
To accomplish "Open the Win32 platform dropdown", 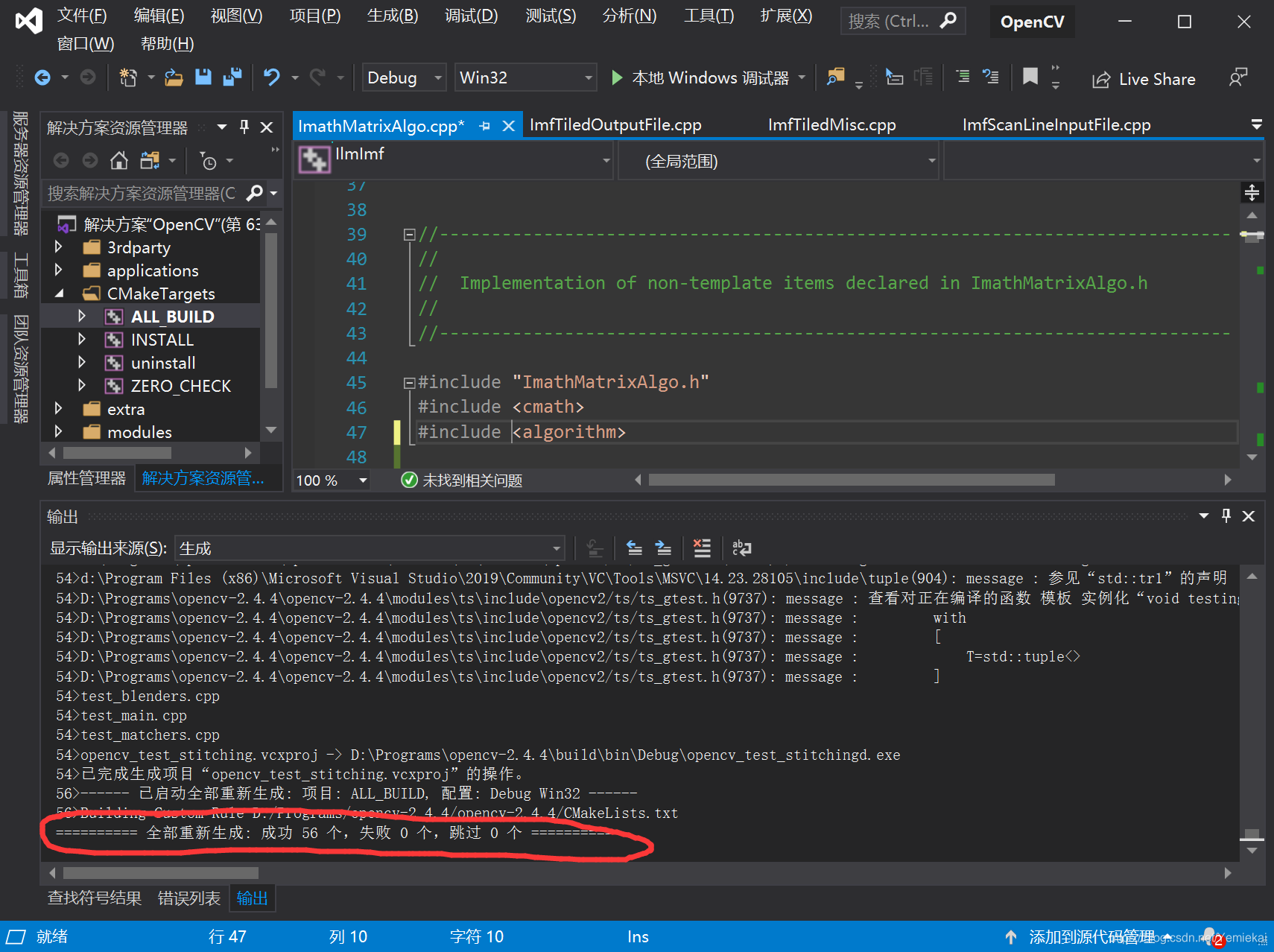I will 525,77.
